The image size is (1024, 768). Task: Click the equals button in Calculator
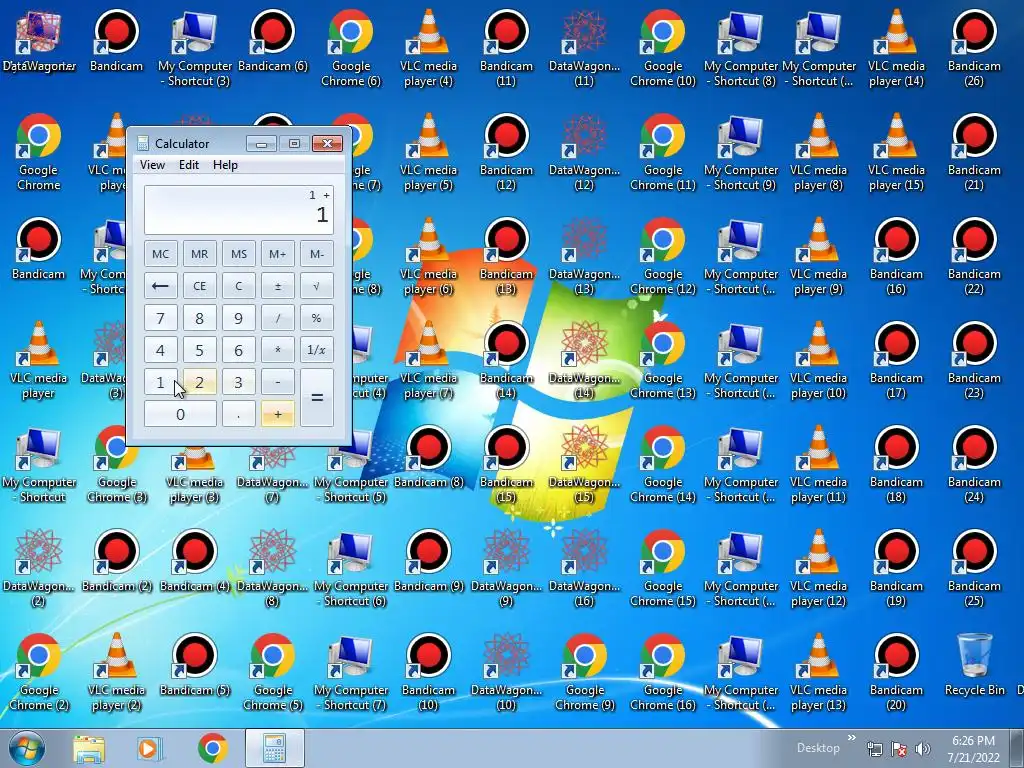(x=317, y=398)
